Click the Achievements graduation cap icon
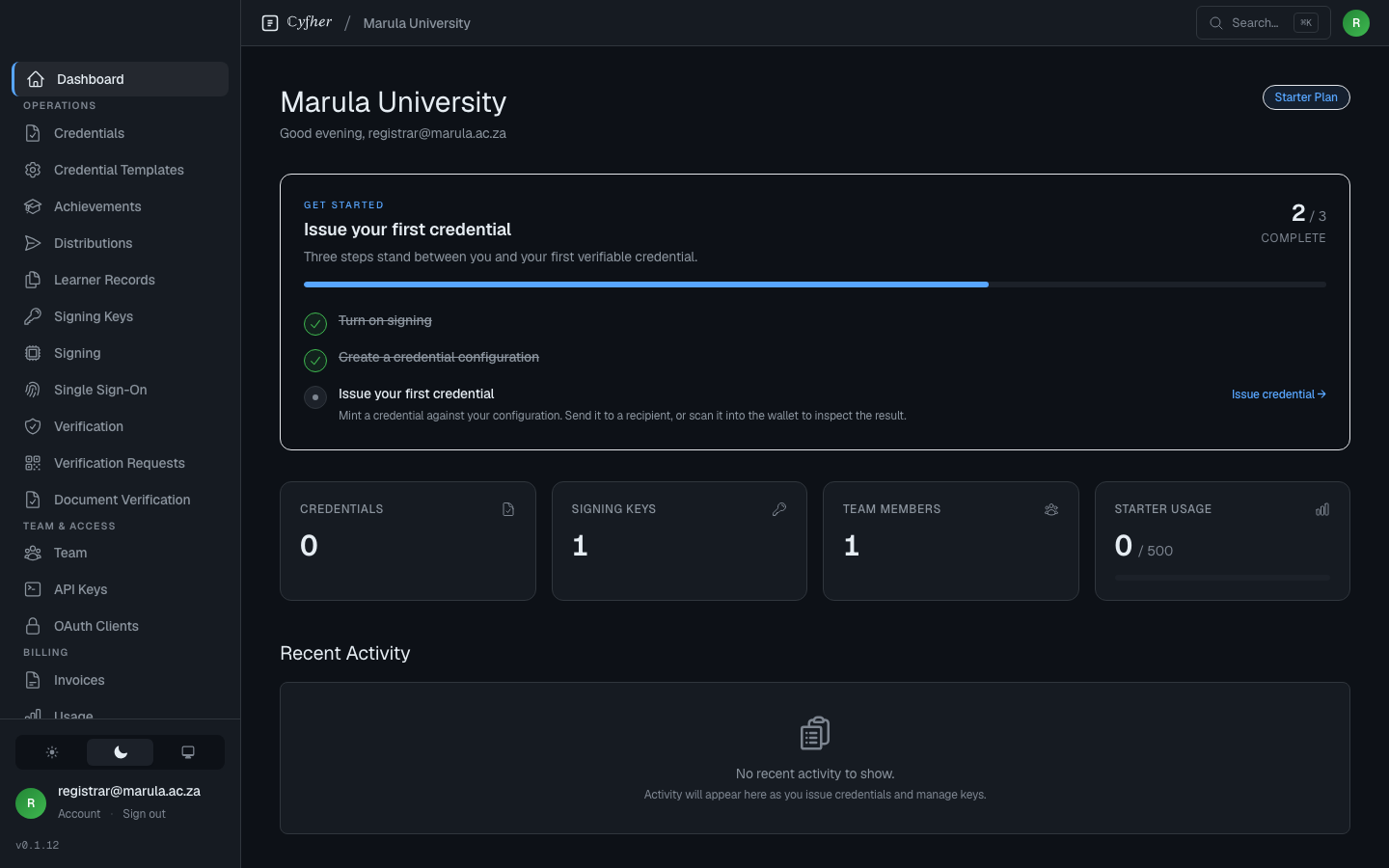 pos(33,206)
